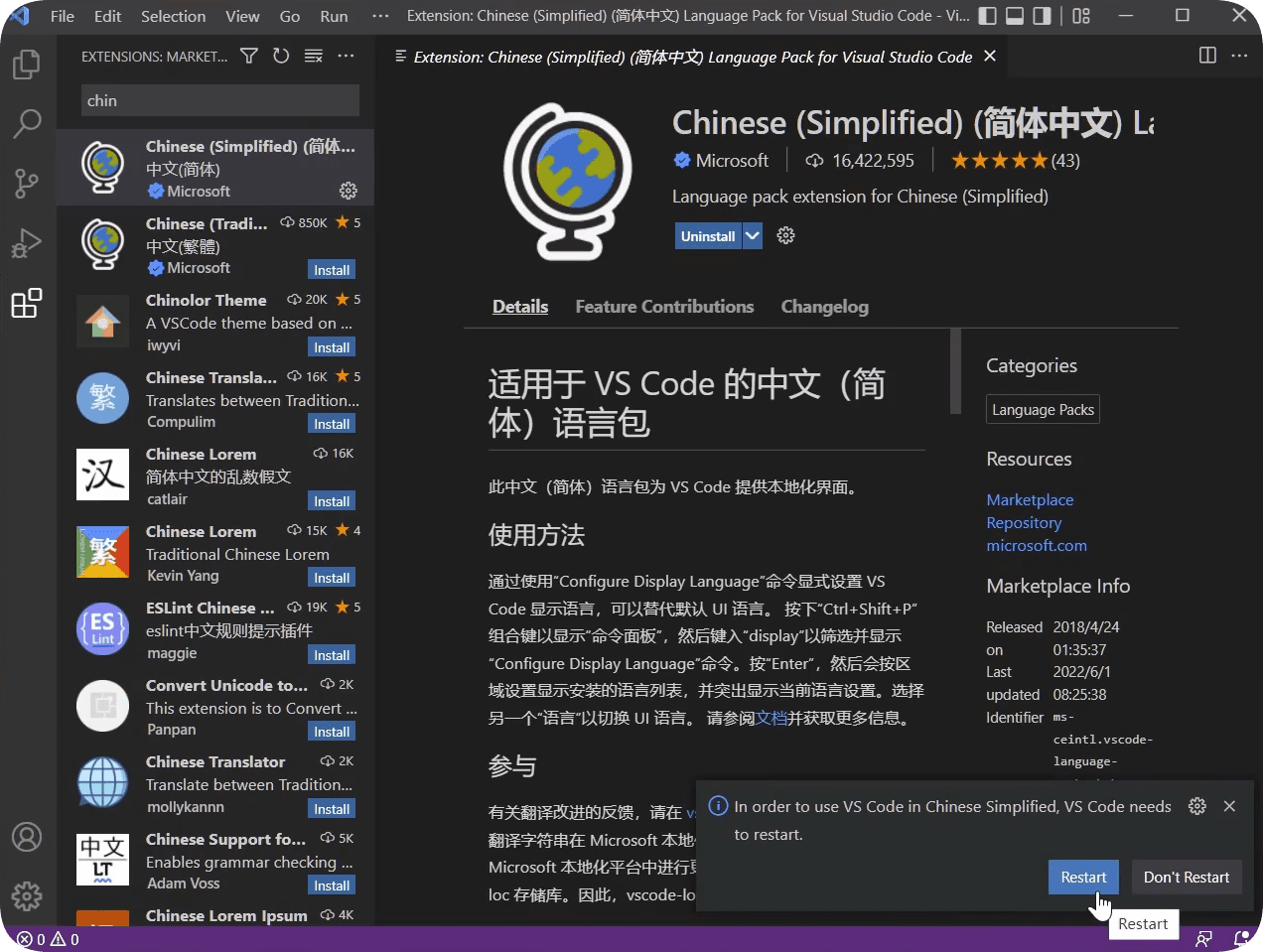Open the Run and Debug view

coord(27,243)
